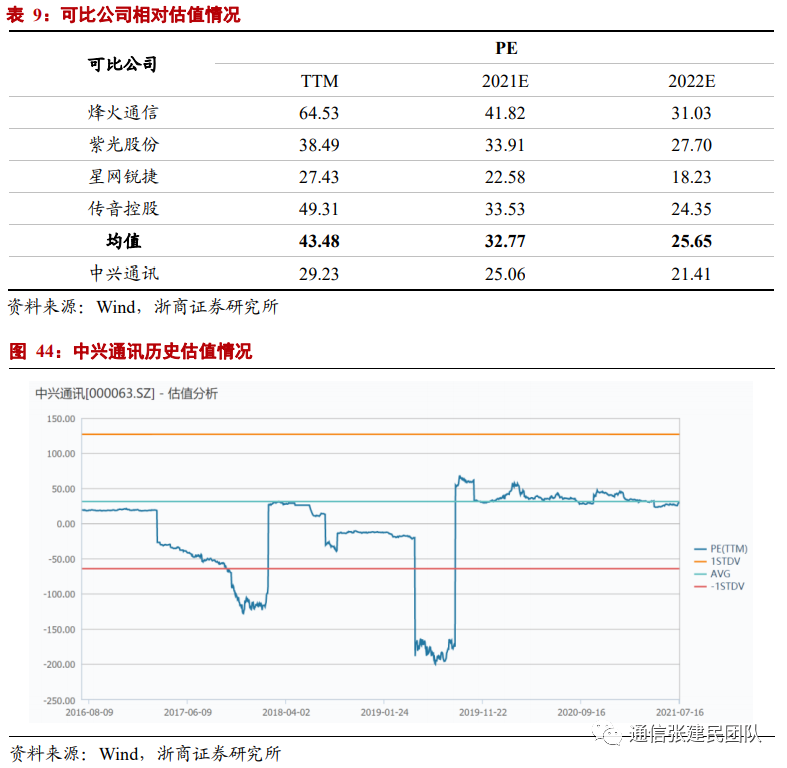Click the '紫光股份' row label
Image resolution: width=787 pixels, height=768 pixels.
[123, 145]
